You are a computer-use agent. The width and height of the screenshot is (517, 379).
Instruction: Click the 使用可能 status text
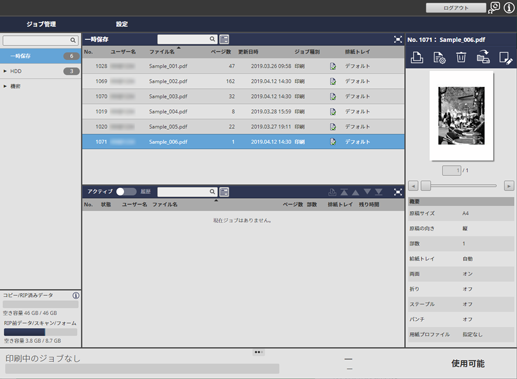pyautogui.click(x=468, y=364)
